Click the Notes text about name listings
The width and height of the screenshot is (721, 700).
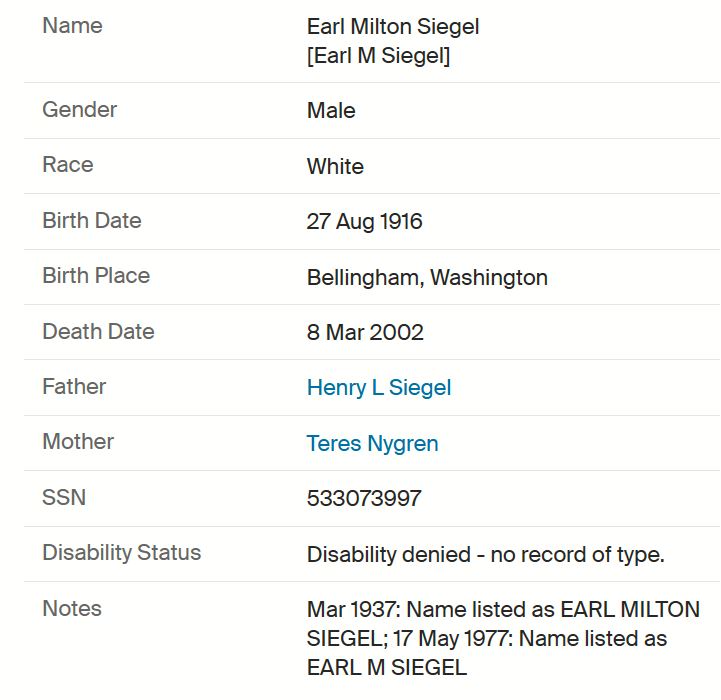coord(503,638)
